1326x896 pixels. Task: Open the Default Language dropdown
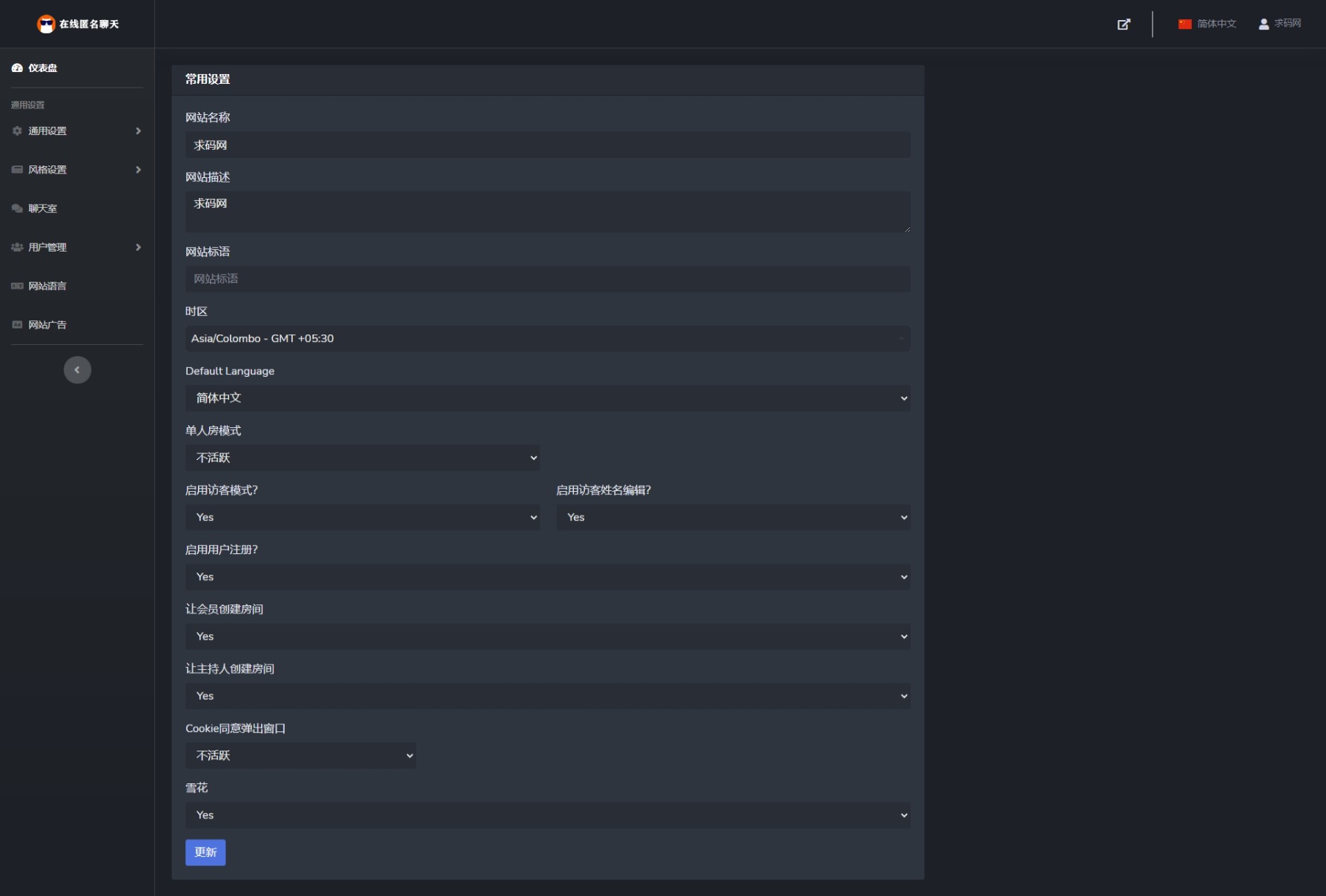pos(547,398)
